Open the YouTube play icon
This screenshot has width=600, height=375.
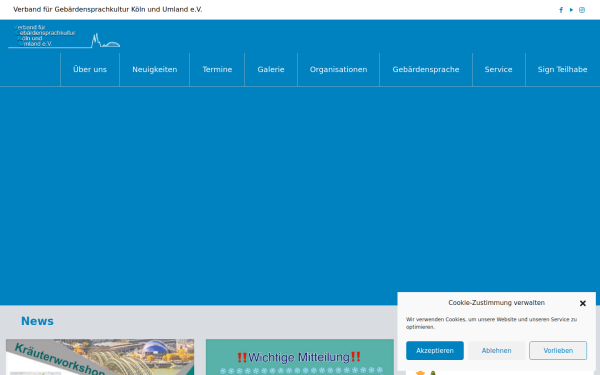(571, 10)
